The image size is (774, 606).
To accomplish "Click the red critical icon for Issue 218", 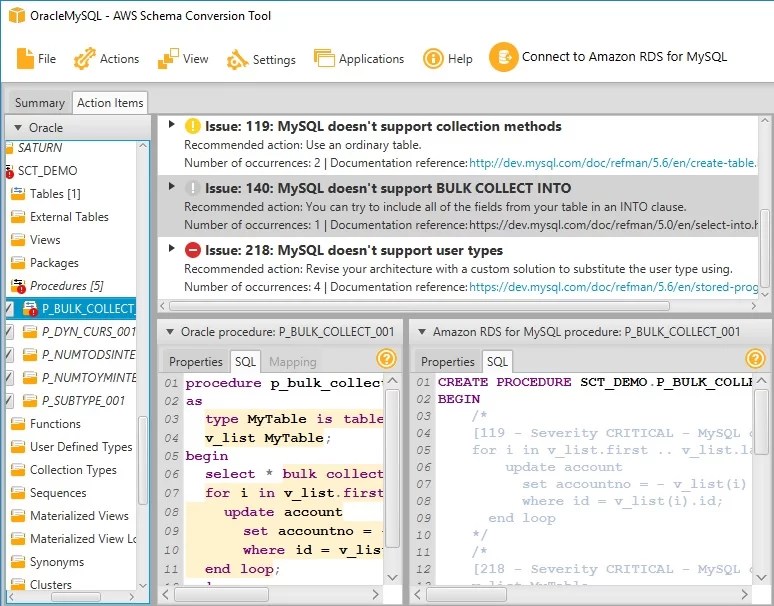I will click(192, 250).
